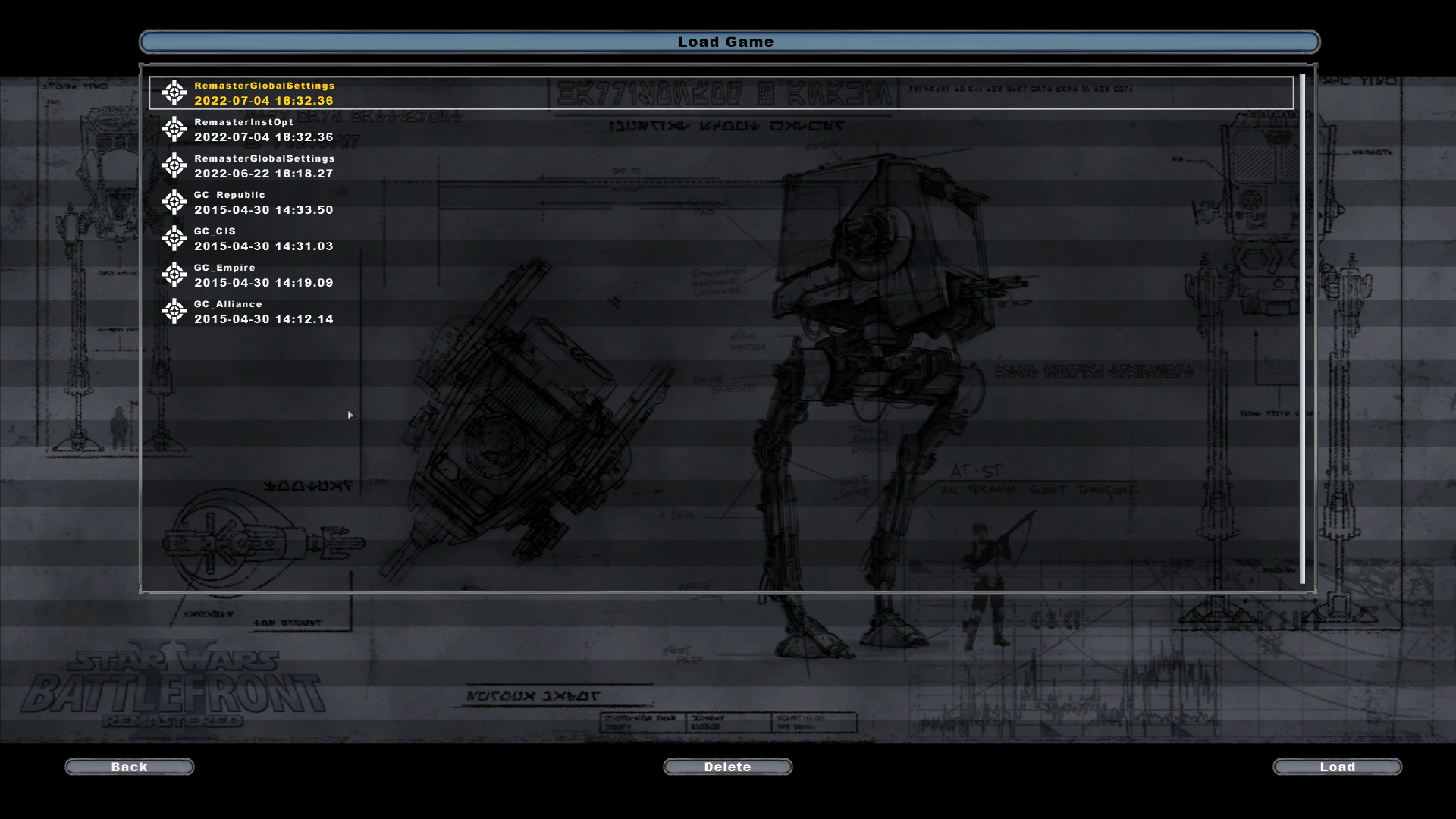This screenshot has height=819, width=1456.
Task: Select the GC_CIS save name
Action: [215, 231]
